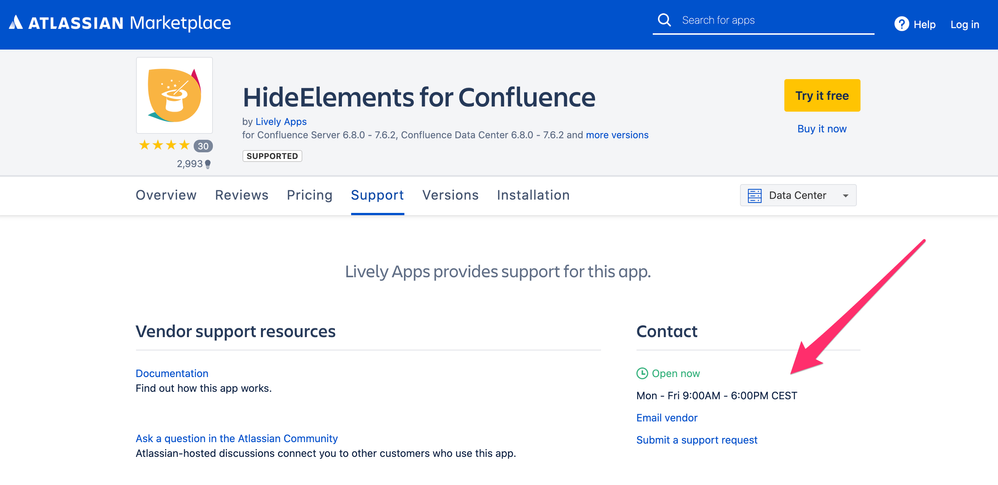Click the 30 reviews count badge
Viewport: 998px width, 485px height.
click(203, 146)
